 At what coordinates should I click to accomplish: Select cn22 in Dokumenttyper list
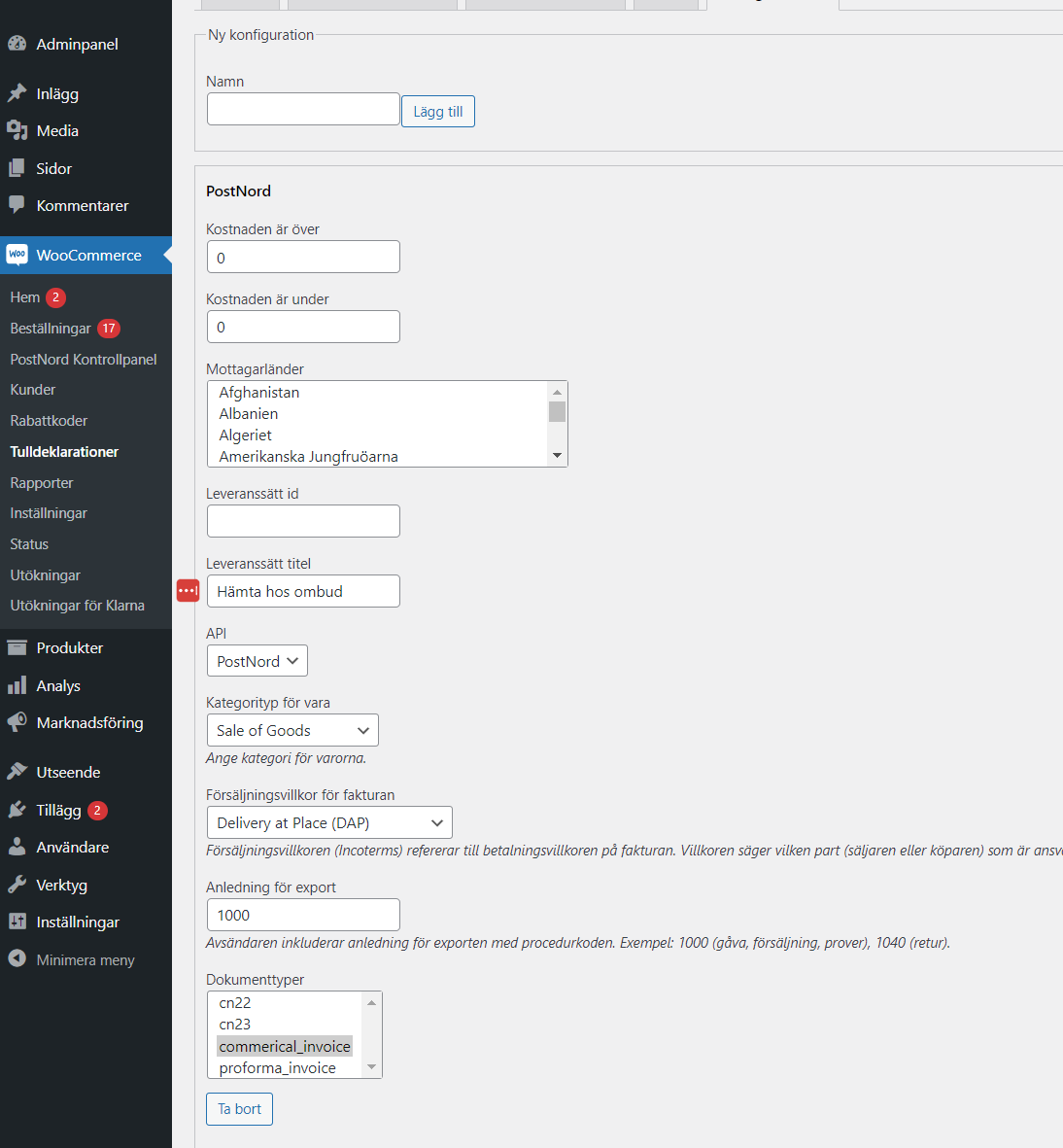coord(235,1003)
